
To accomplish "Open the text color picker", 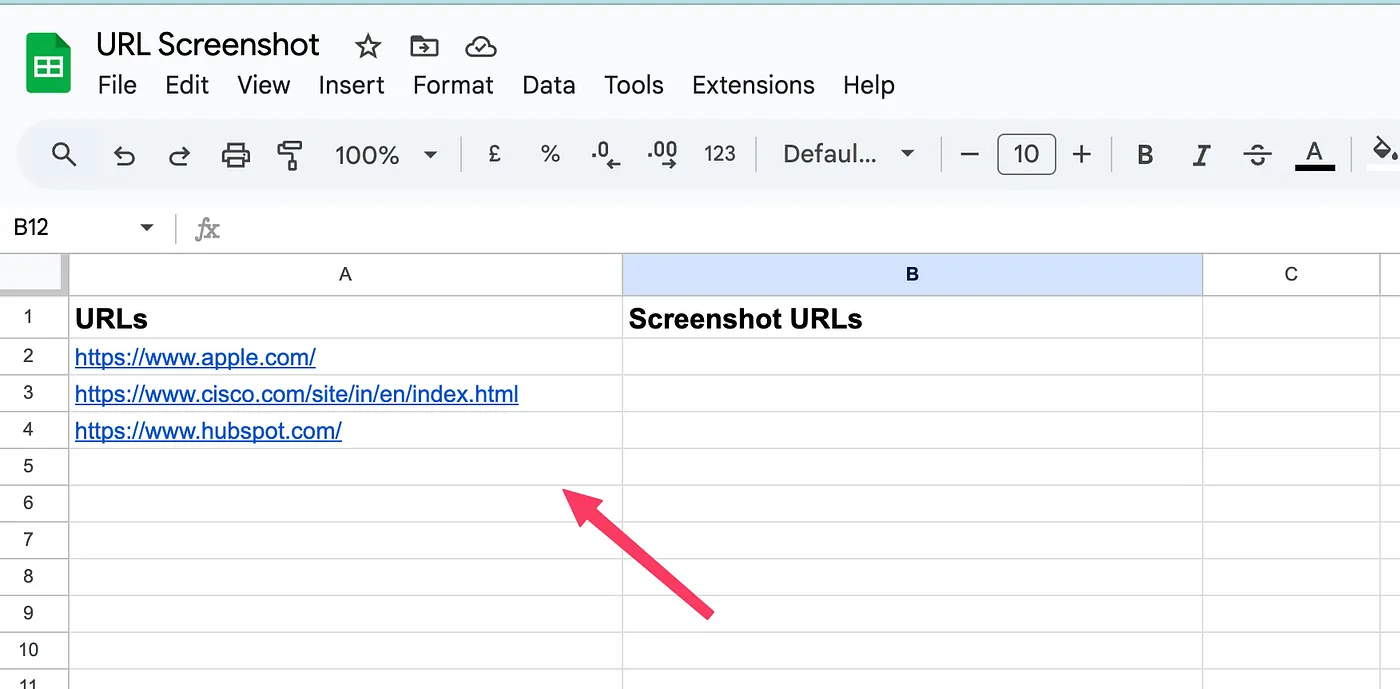I will coord(1314,154).
